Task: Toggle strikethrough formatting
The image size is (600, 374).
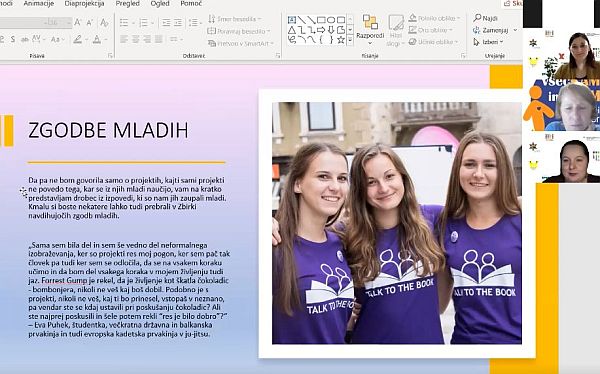Action: coord(24,39)
